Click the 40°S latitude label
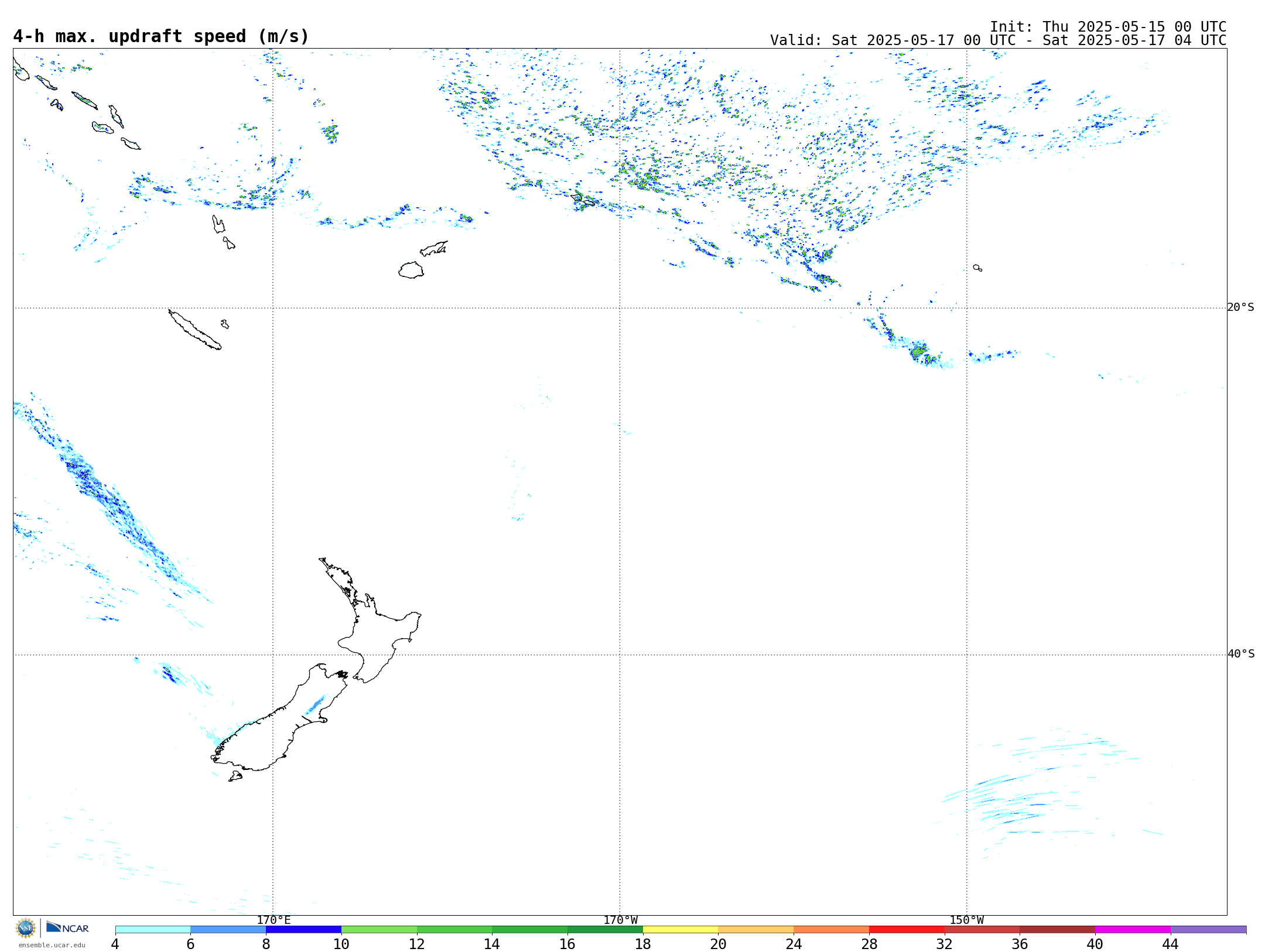1265x952 pixels. pos(1241,654)
